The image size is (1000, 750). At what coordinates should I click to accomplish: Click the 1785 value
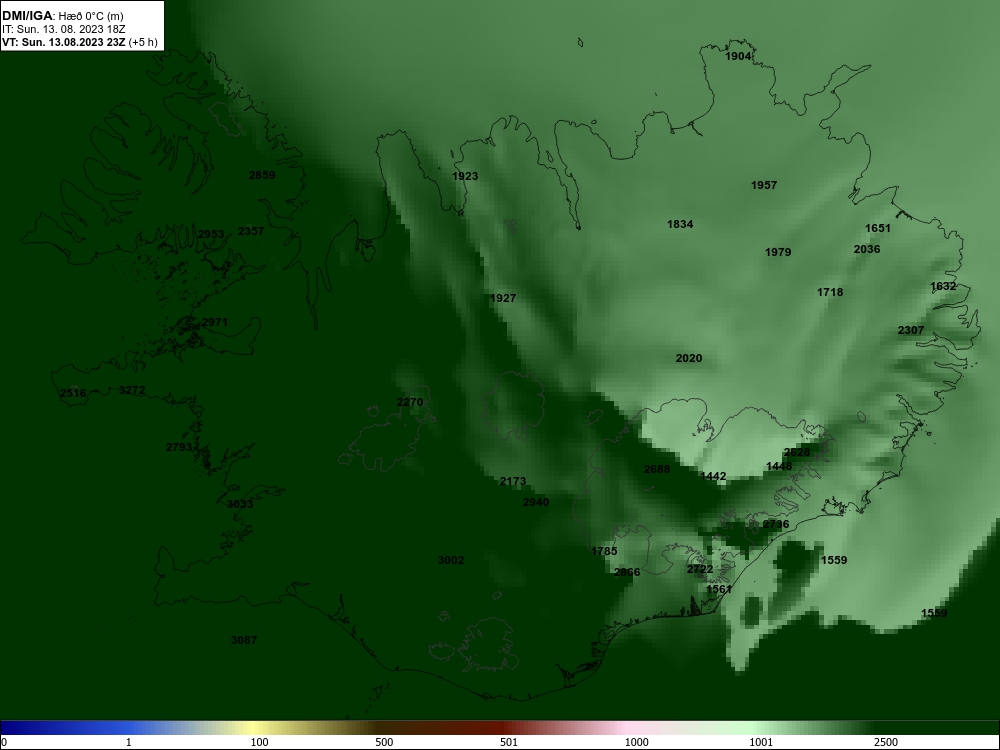(604, 551)
